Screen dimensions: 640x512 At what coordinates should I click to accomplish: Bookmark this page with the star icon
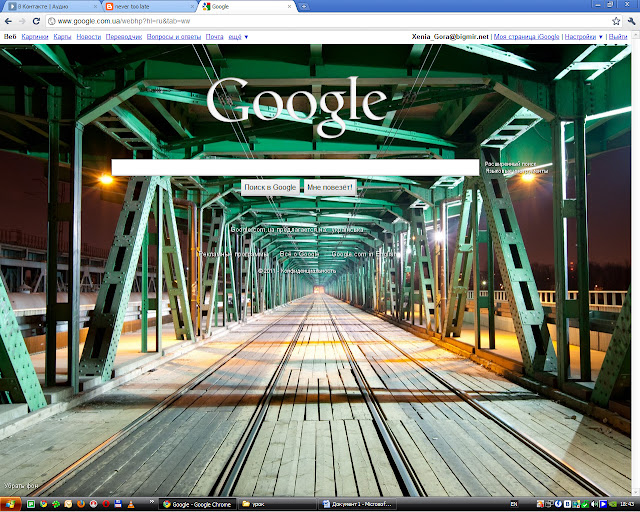[x=616, y=21]
